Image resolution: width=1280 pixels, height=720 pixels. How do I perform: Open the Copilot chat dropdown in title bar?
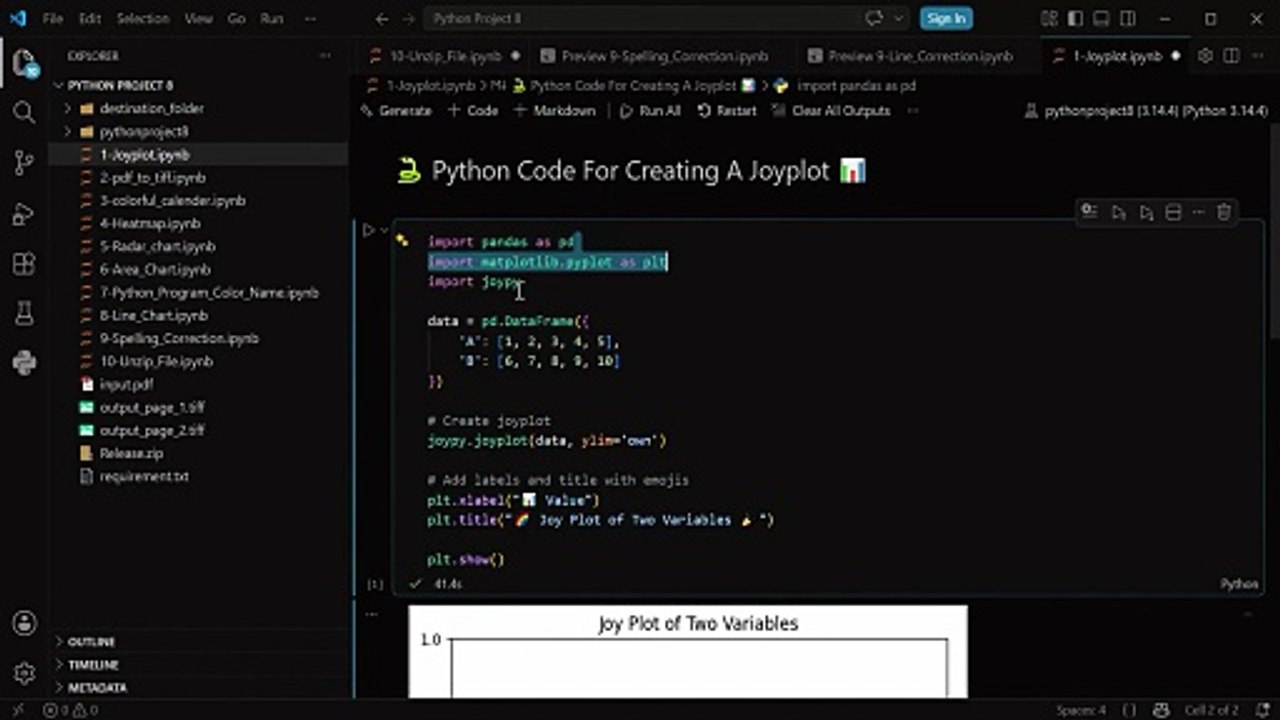pyautogui.click(x=898, y=18)
